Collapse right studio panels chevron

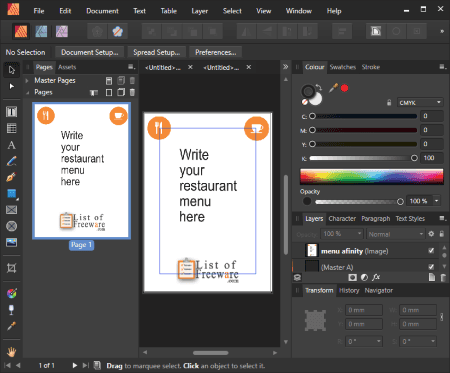[286, 67]
